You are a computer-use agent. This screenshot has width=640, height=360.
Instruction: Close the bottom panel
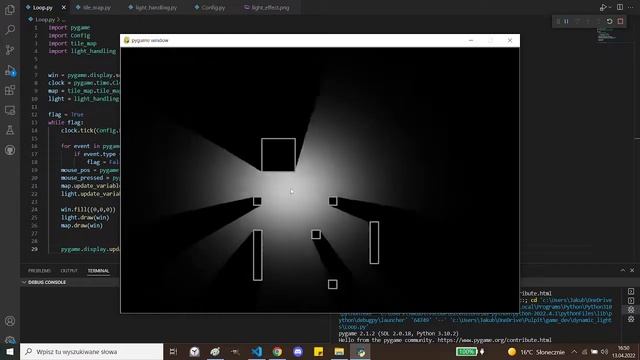(x=632, y=270)
